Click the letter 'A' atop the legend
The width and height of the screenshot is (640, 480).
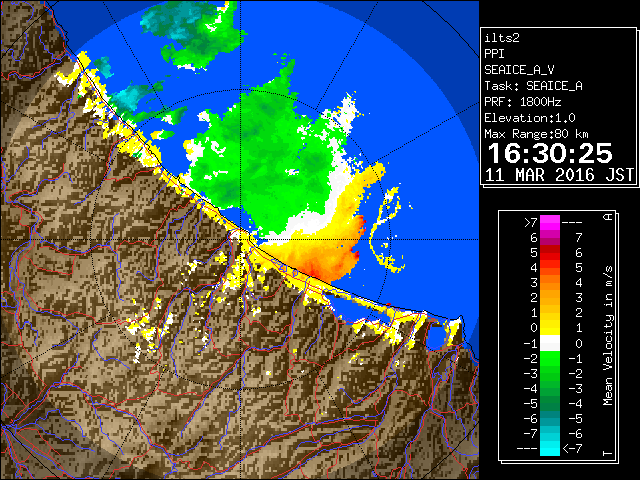pyautogui.click(x=608, y=217)
